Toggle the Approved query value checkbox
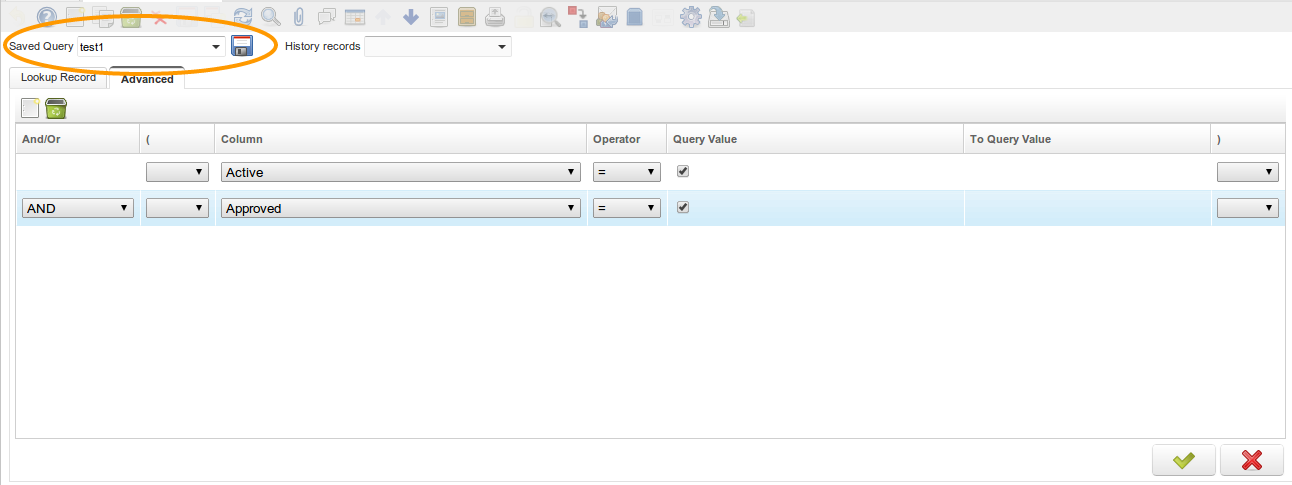Viewport: 1292px width, 485px height. pyautogui.click(x=683, y=207)
